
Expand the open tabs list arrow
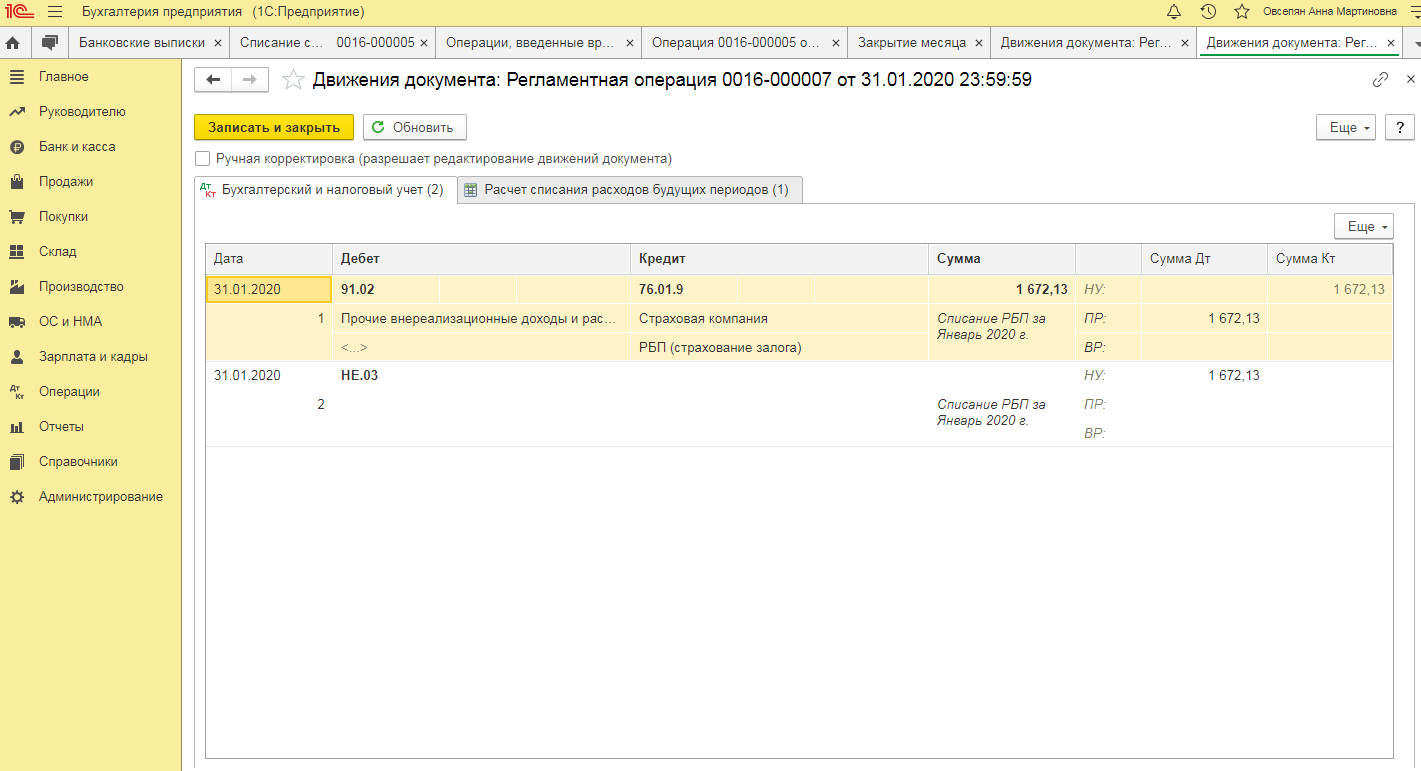pos(1416,44)
